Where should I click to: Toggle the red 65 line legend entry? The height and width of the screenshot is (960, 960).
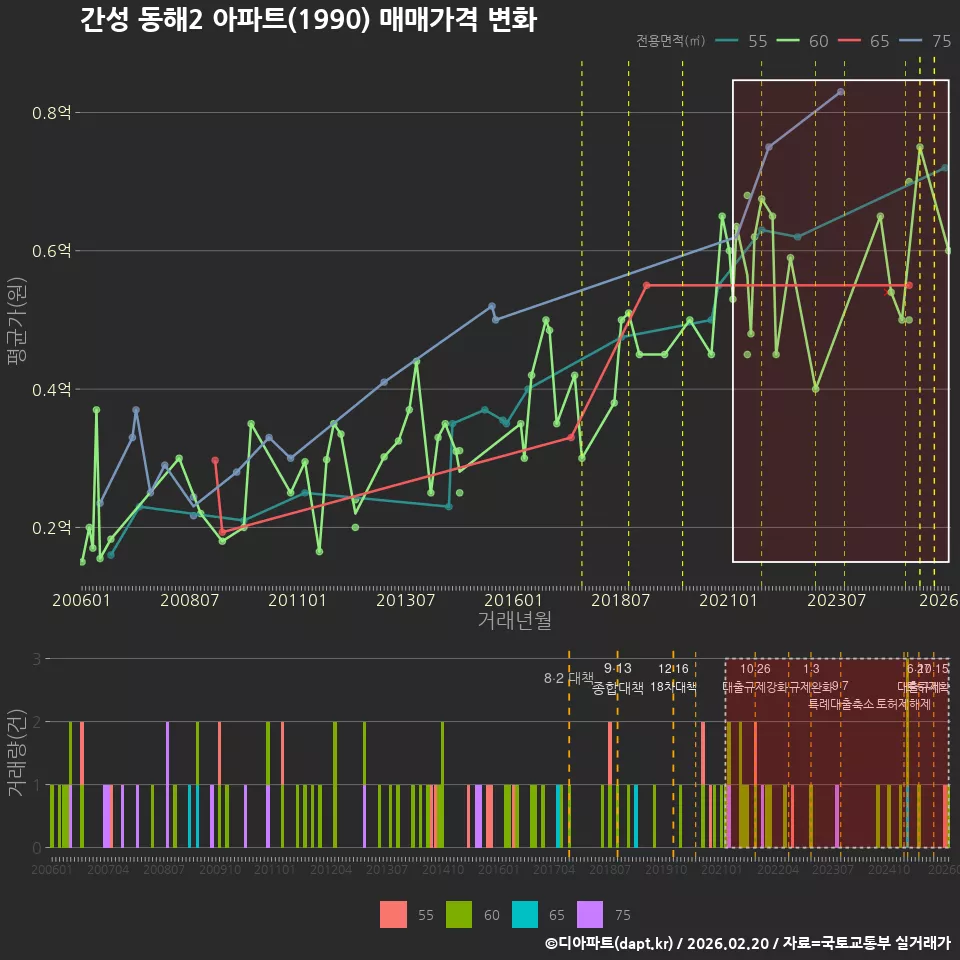click(x=863, y=41)
